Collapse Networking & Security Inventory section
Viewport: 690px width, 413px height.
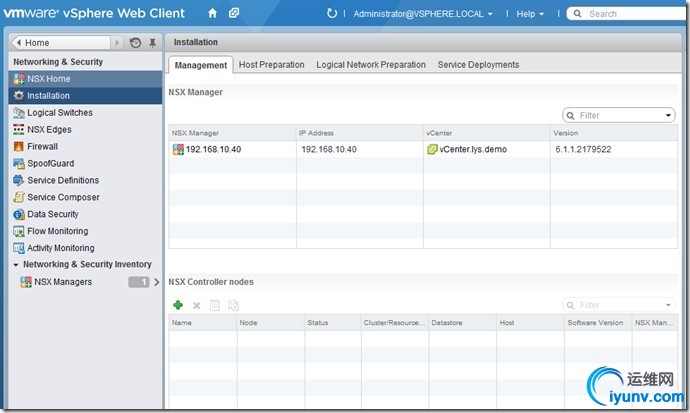(x=16, y=265)
